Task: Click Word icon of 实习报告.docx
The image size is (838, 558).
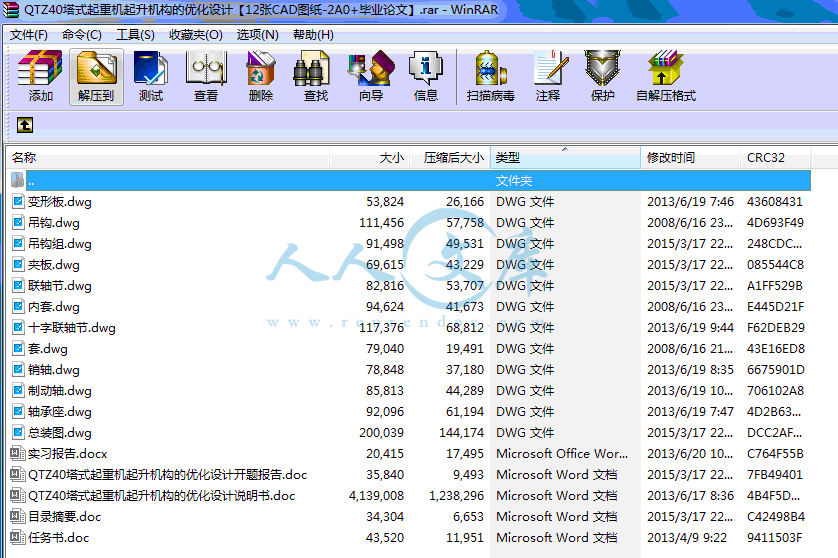Action: click(18, 453)
